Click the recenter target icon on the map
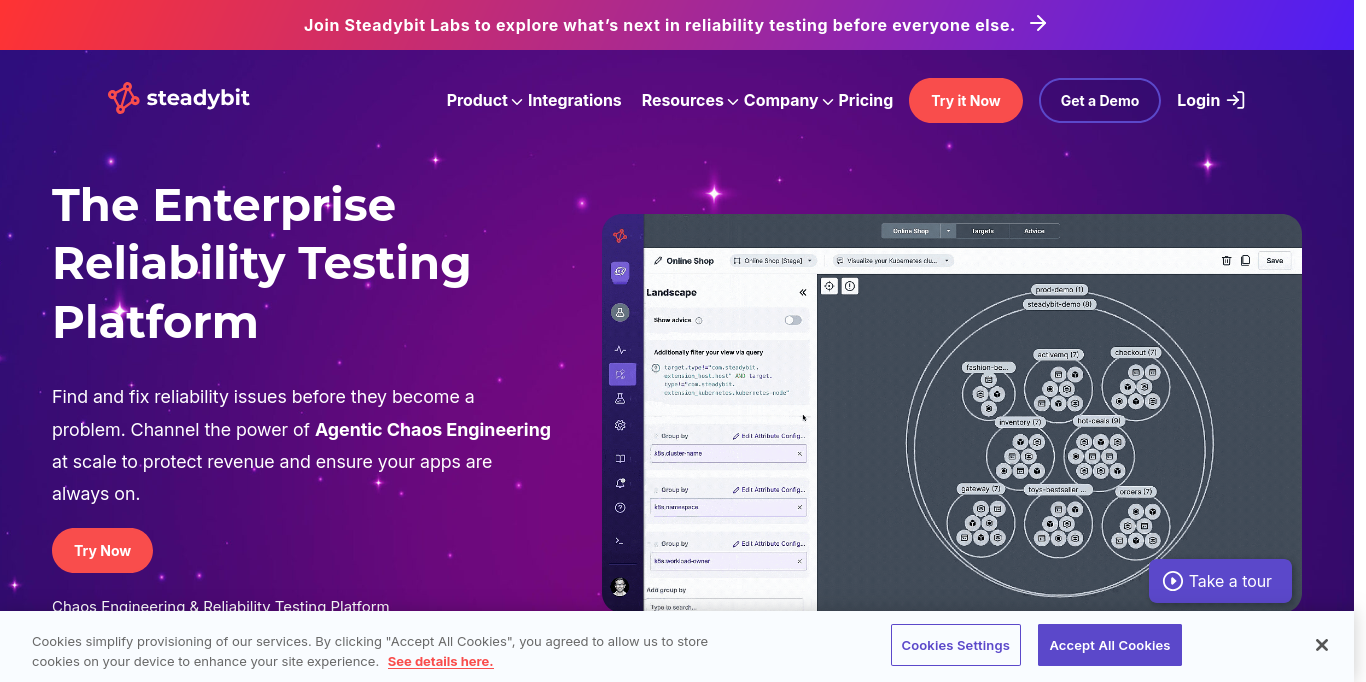The image size is (1366, 682). pos(829,286)
